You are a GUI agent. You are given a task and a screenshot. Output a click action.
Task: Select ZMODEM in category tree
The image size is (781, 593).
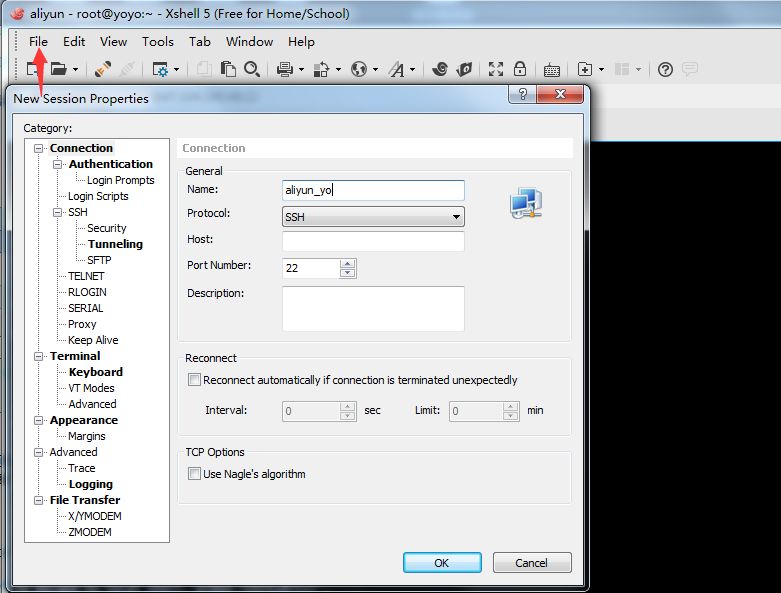point(90,532)
